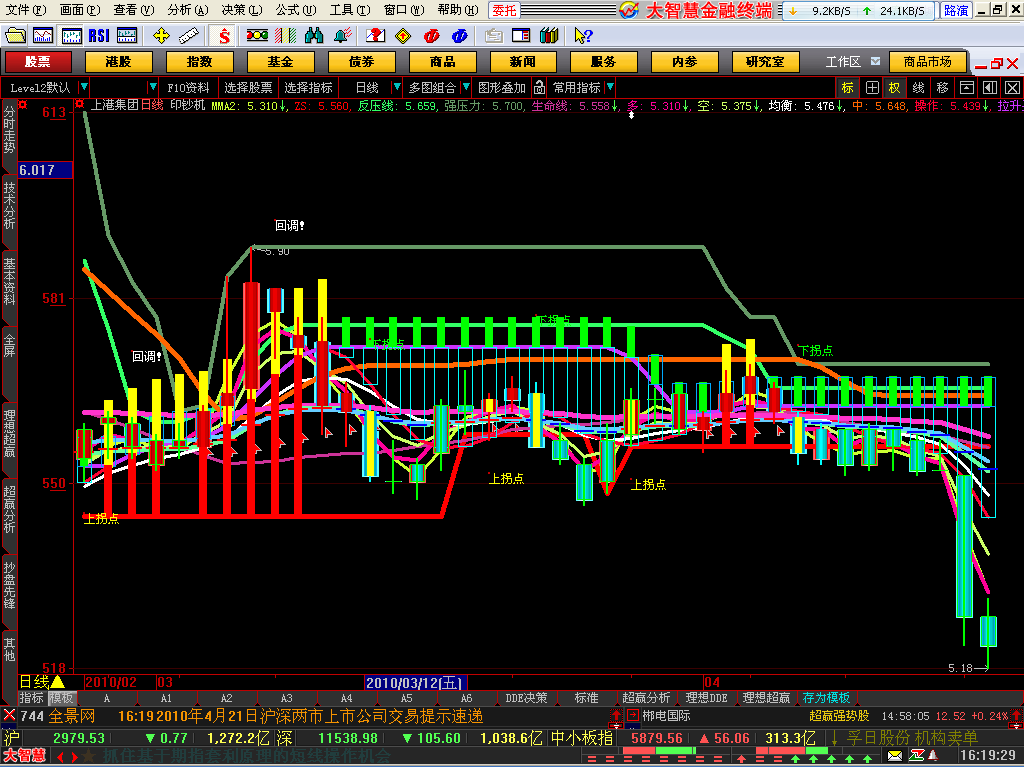
Task: Click the RSI indicator toolbar icon
Action: click(99, 36)
